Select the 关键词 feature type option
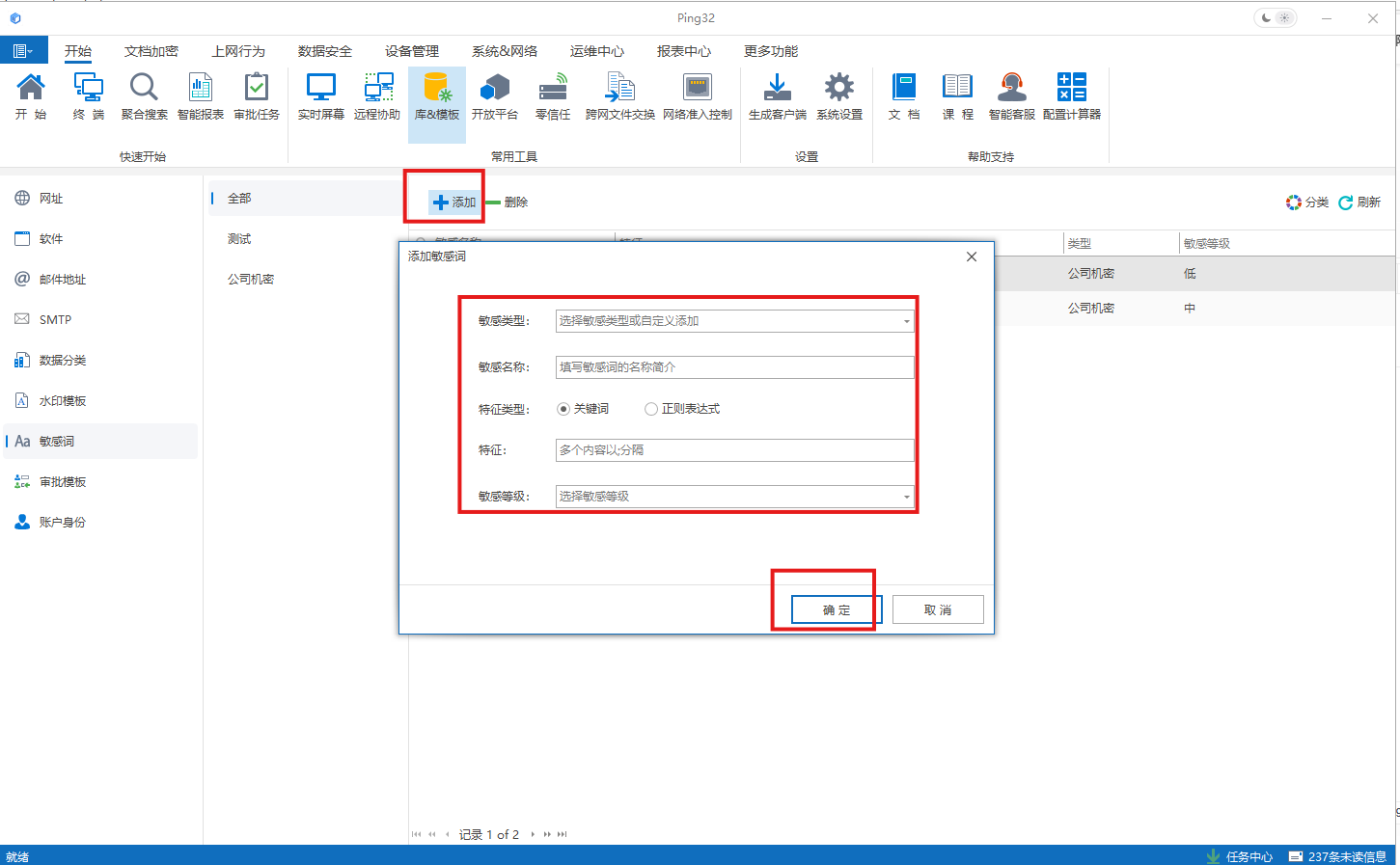Image resolution: width=1400 pixels, height=865 pixels. (x=563, y=408)
